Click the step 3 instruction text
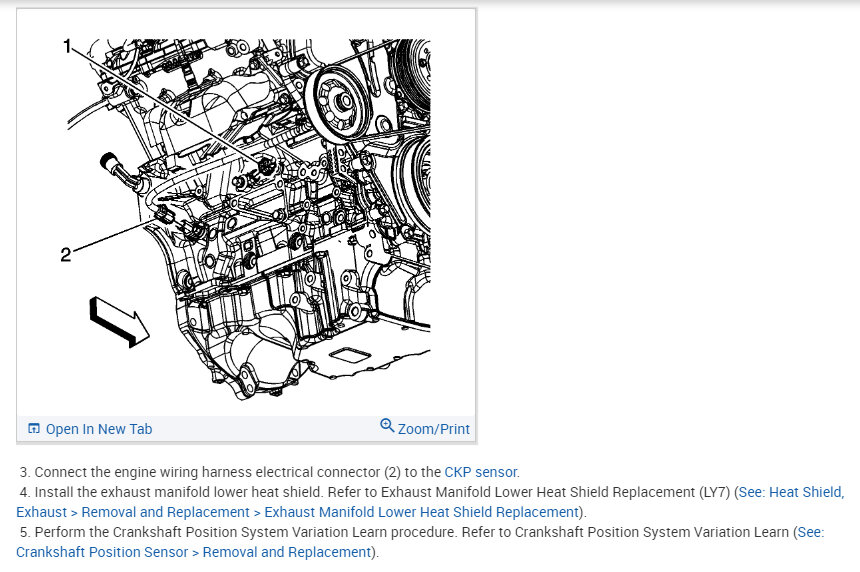Image resolution: width=860 pixels, height=572 pixels. pos(269,472)
